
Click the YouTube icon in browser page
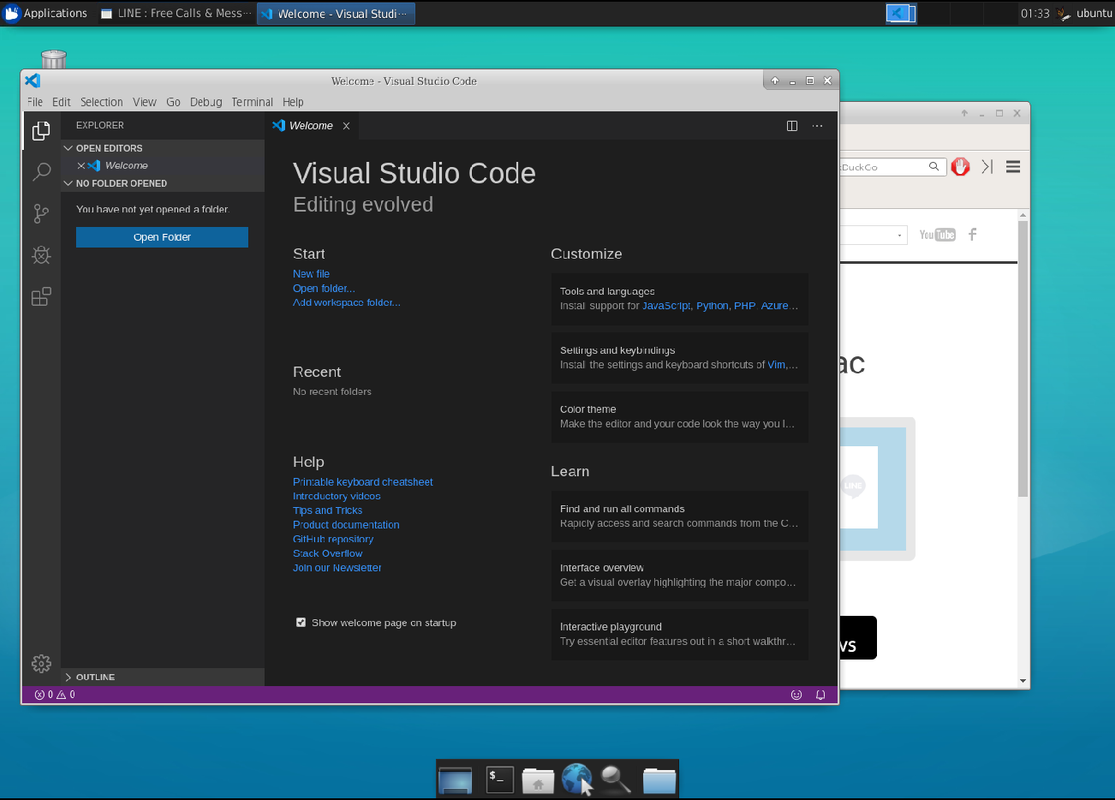(x=937, y=235)
